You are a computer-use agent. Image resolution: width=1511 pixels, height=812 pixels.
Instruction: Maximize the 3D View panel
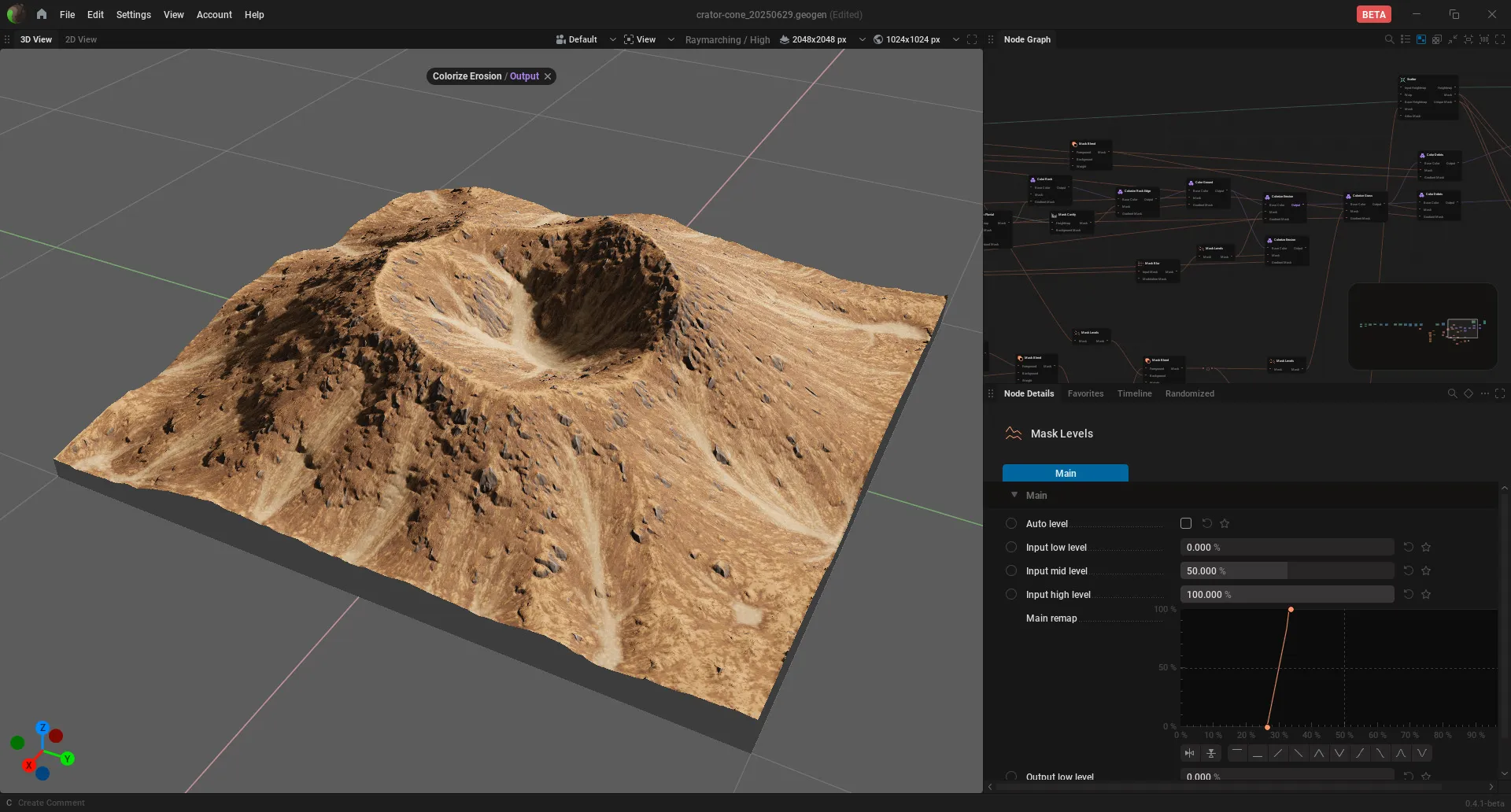972,39
